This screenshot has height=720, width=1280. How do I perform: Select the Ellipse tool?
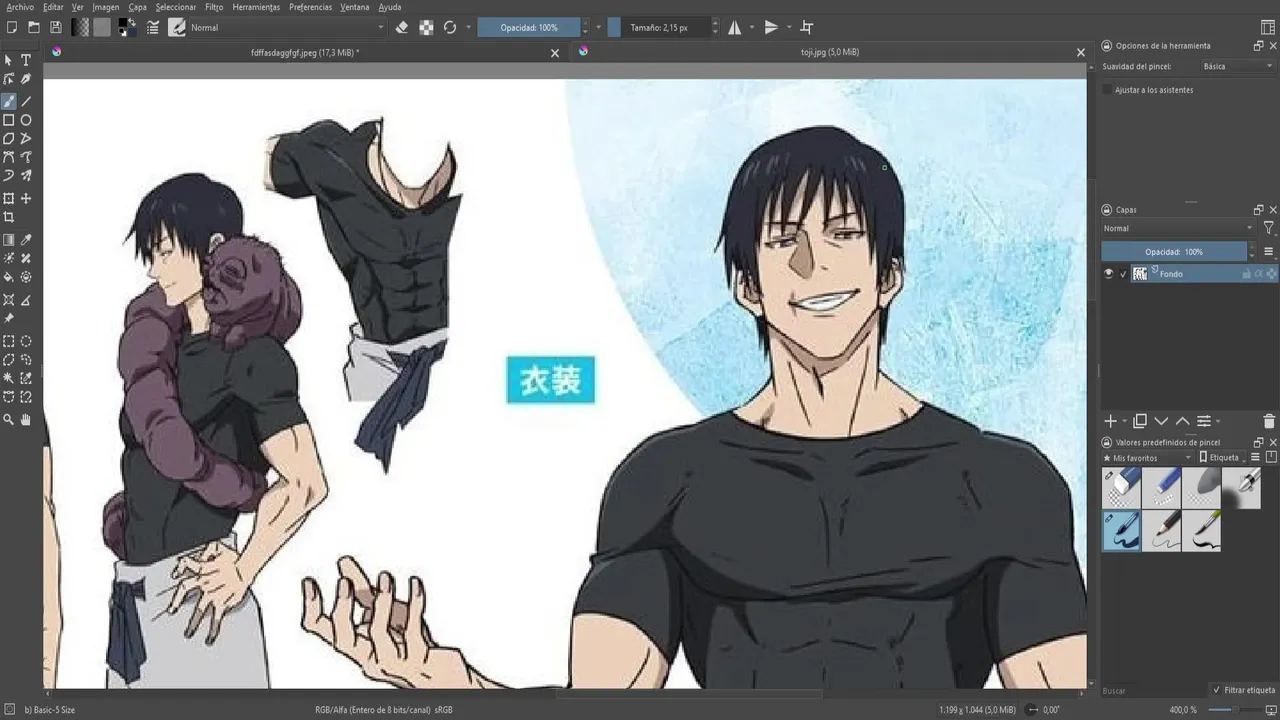(26, 120)
